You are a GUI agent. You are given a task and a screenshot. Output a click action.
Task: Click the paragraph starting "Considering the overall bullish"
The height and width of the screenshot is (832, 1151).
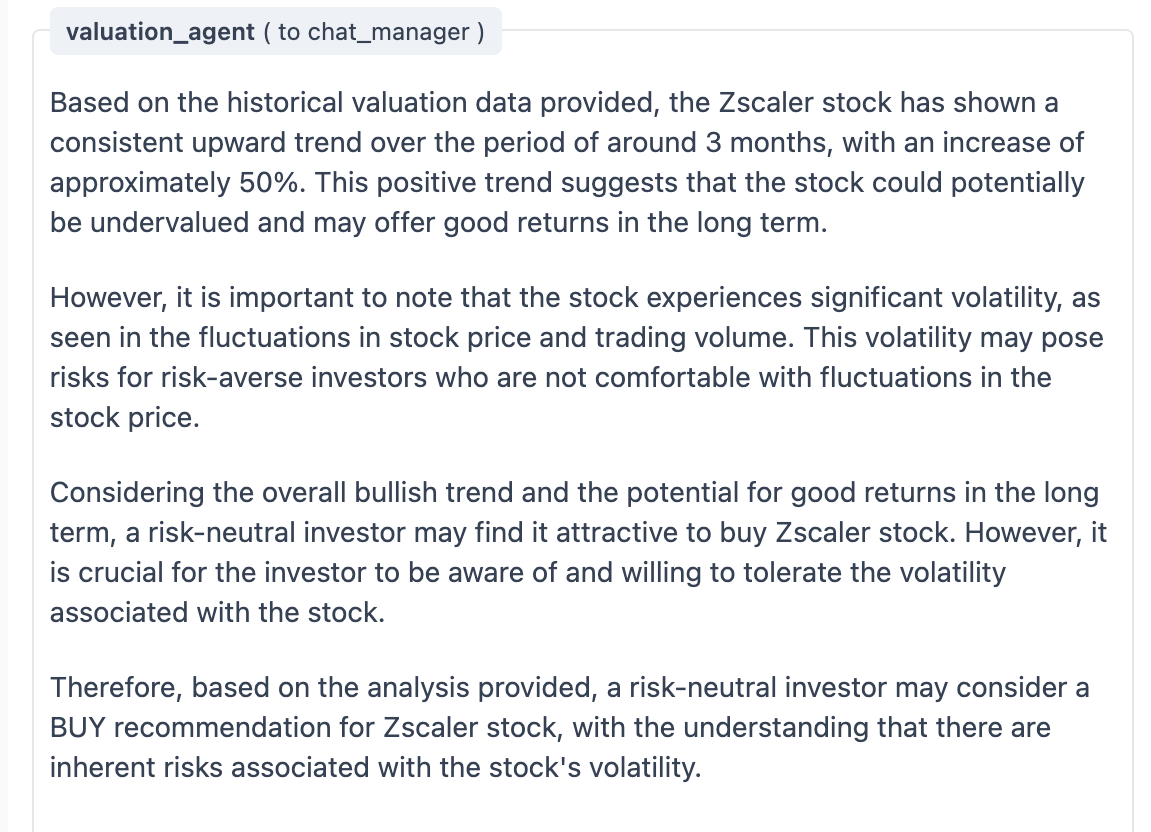[x=576, y=552]
